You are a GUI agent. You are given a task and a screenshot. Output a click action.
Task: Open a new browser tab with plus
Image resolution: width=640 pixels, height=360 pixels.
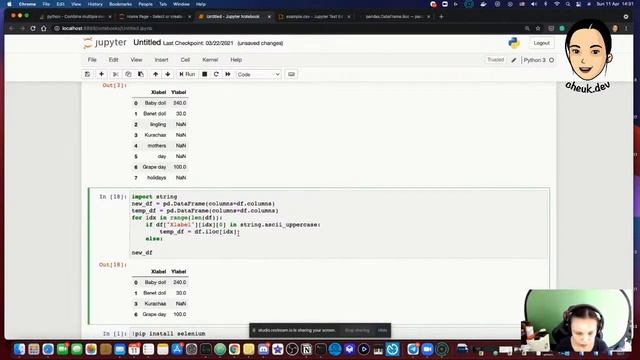point(441,17)
